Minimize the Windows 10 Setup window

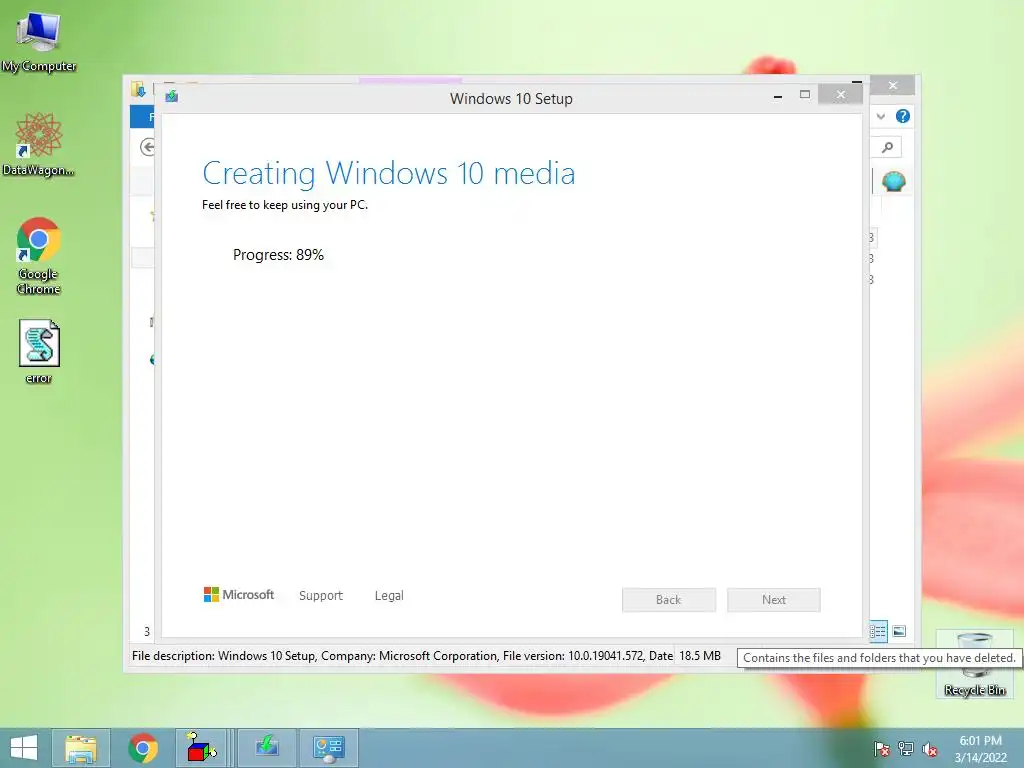778,96
